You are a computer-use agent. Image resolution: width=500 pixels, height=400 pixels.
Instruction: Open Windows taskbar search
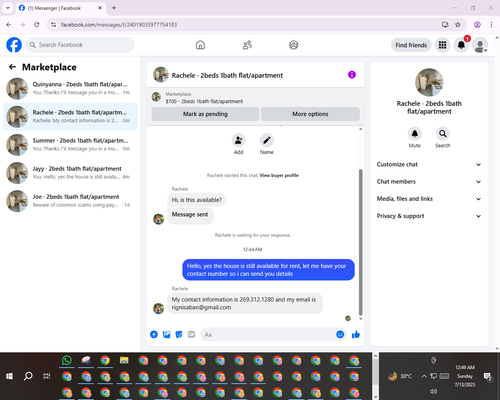[x=28, y=376]
